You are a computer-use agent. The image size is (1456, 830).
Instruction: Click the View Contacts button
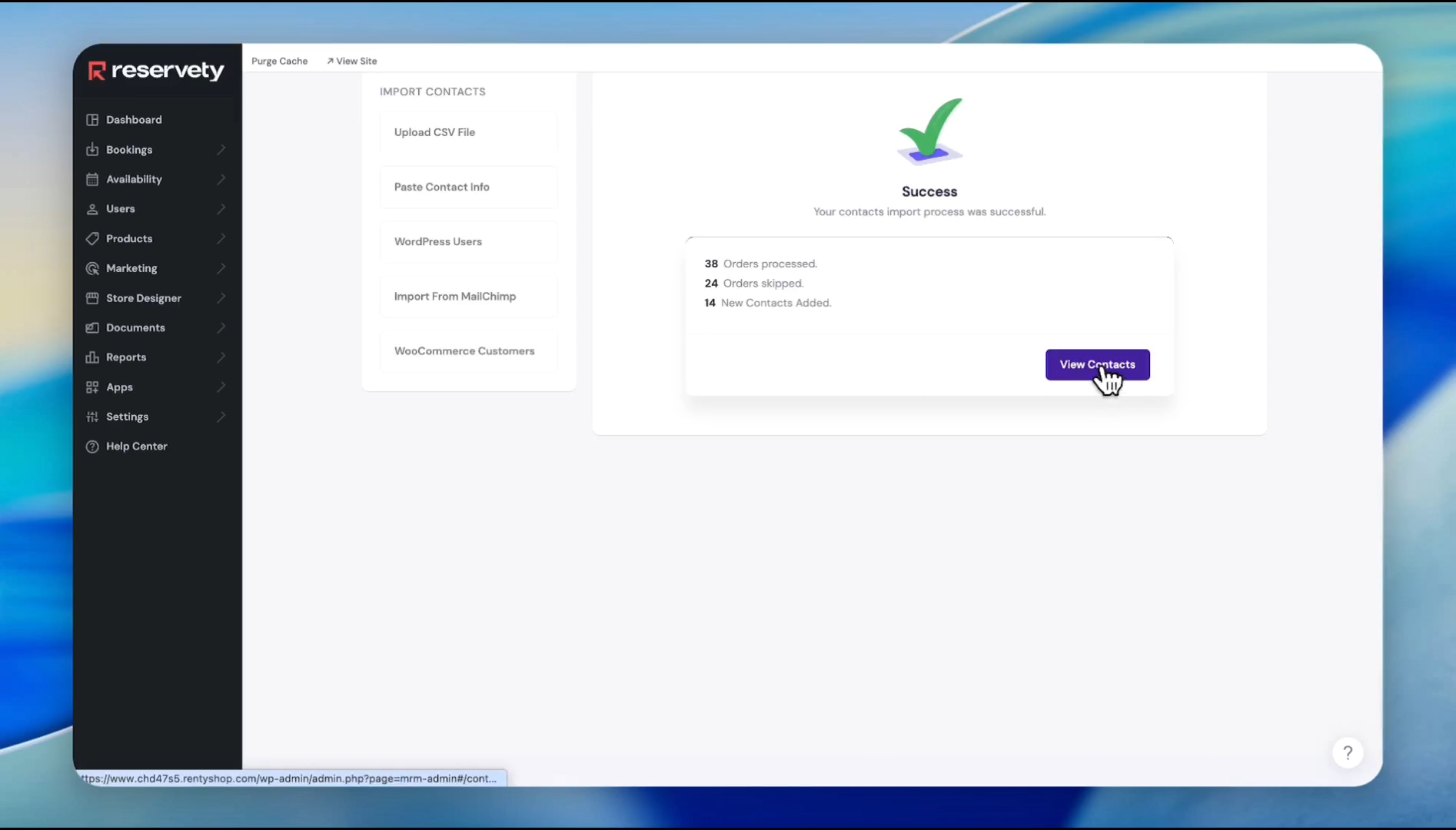click(1097, 365)
